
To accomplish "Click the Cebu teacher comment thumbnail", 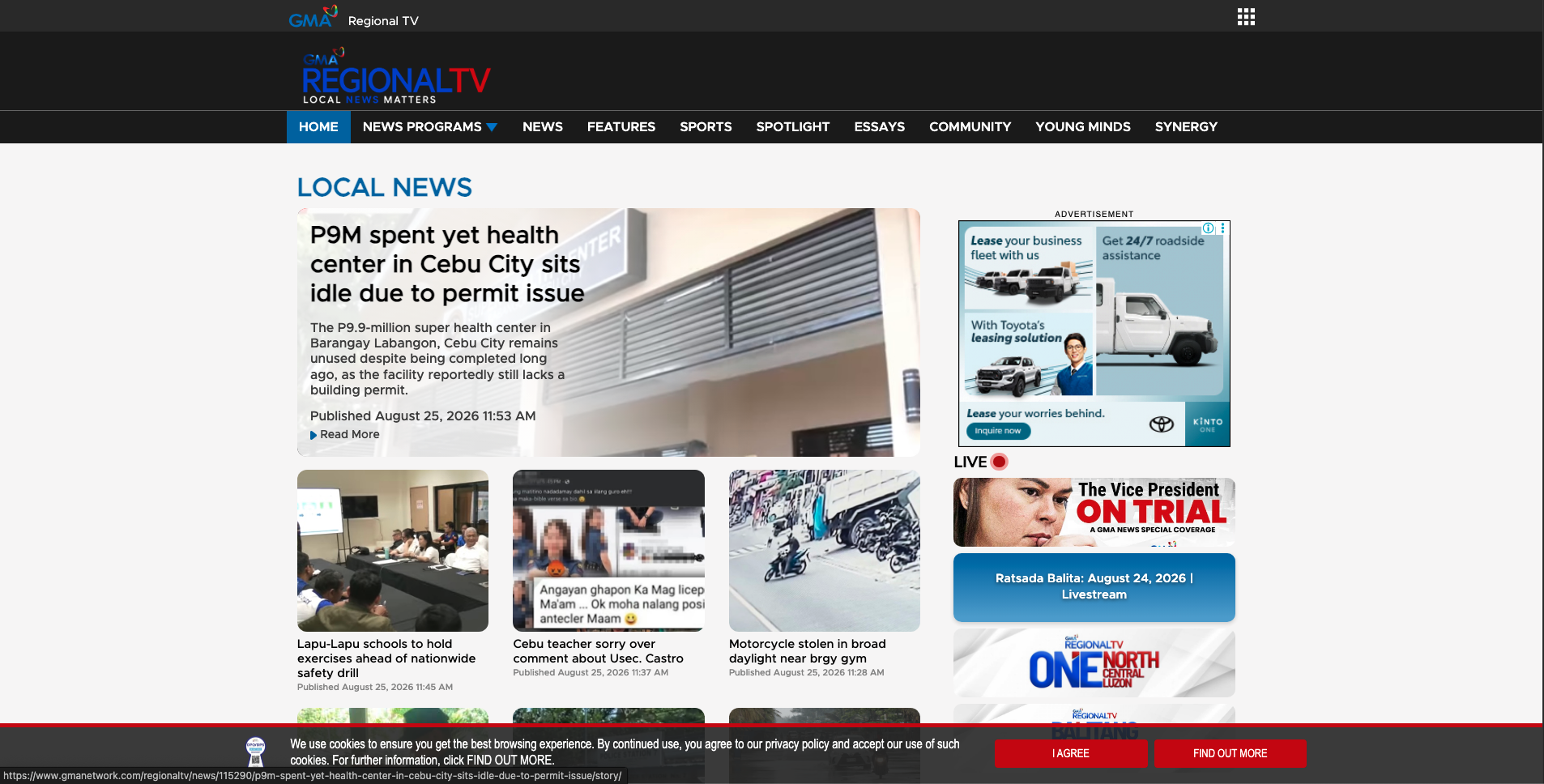I will (608, 551).
